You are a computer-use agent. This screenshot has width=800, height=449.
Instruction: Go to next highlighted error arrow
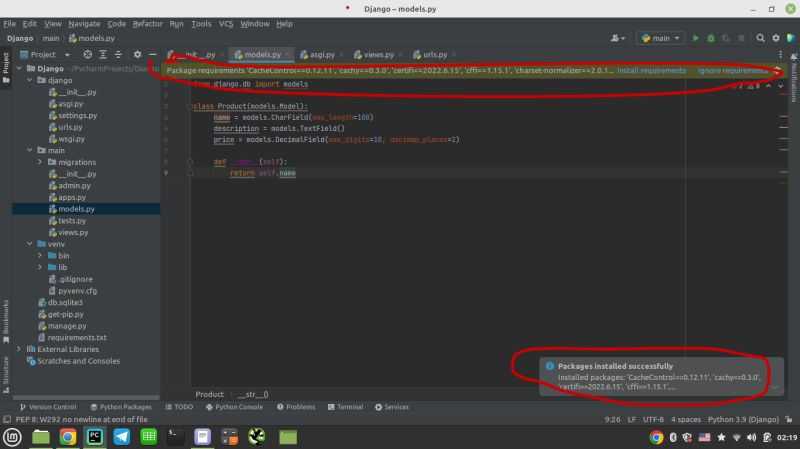pos(781,86)
